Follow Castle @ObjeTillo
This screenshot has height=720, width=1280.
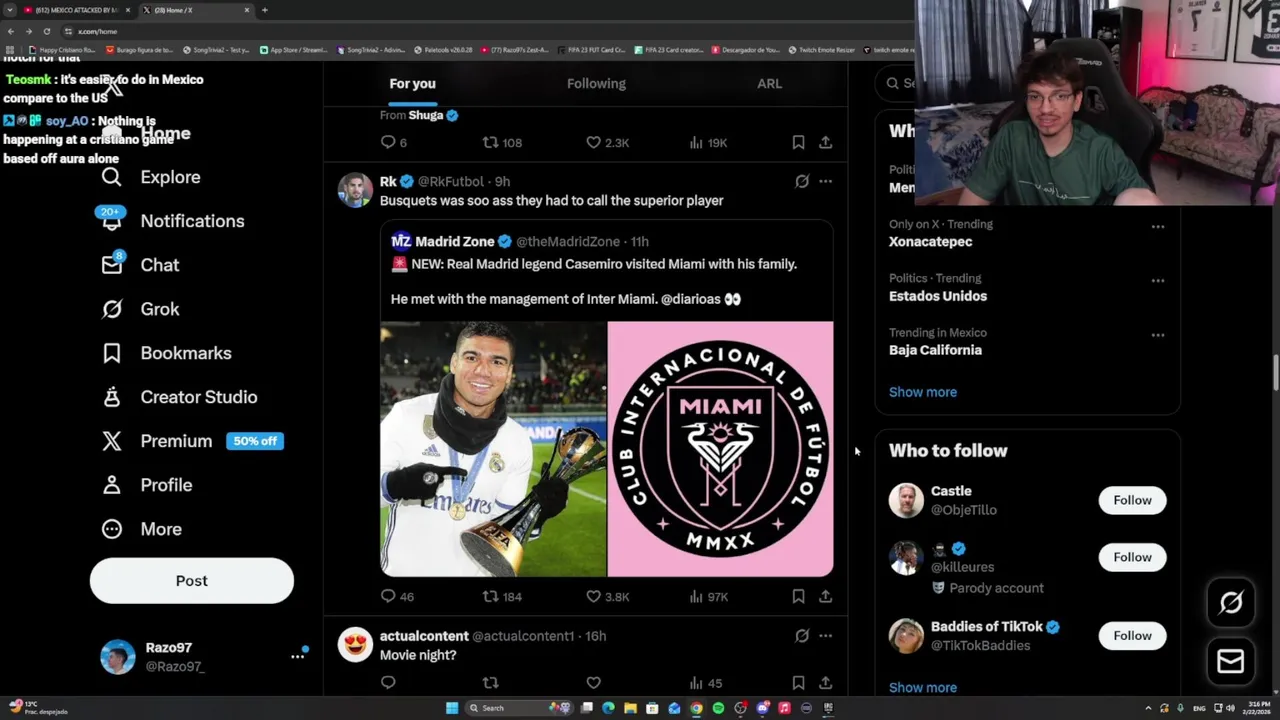click(x=1132, y=500)
